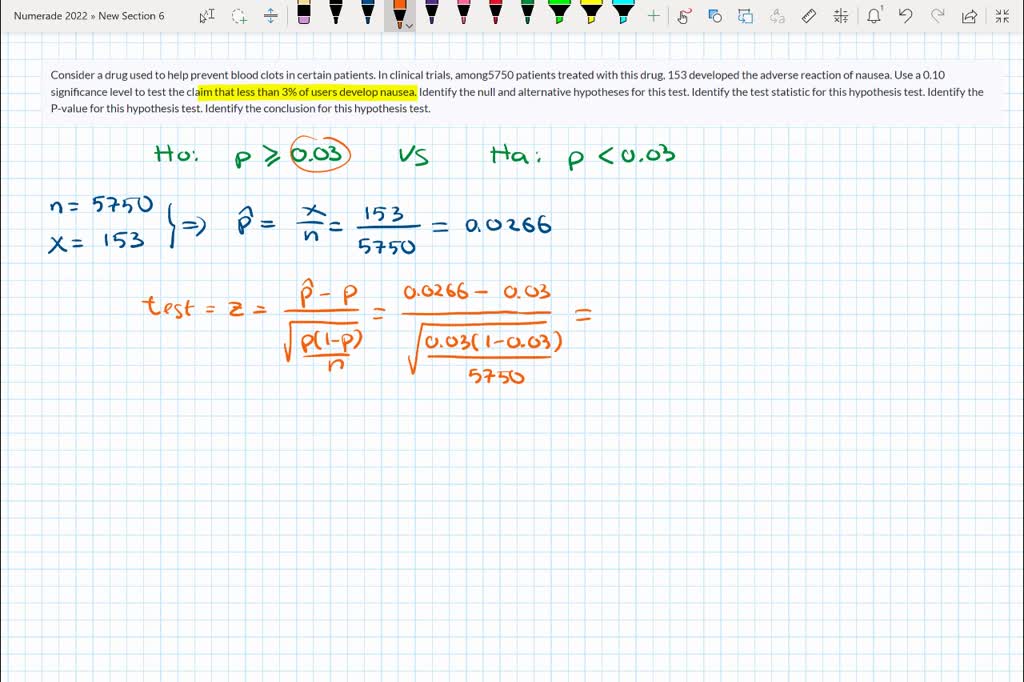Pick the purple pen

click(x=432, y=13)
